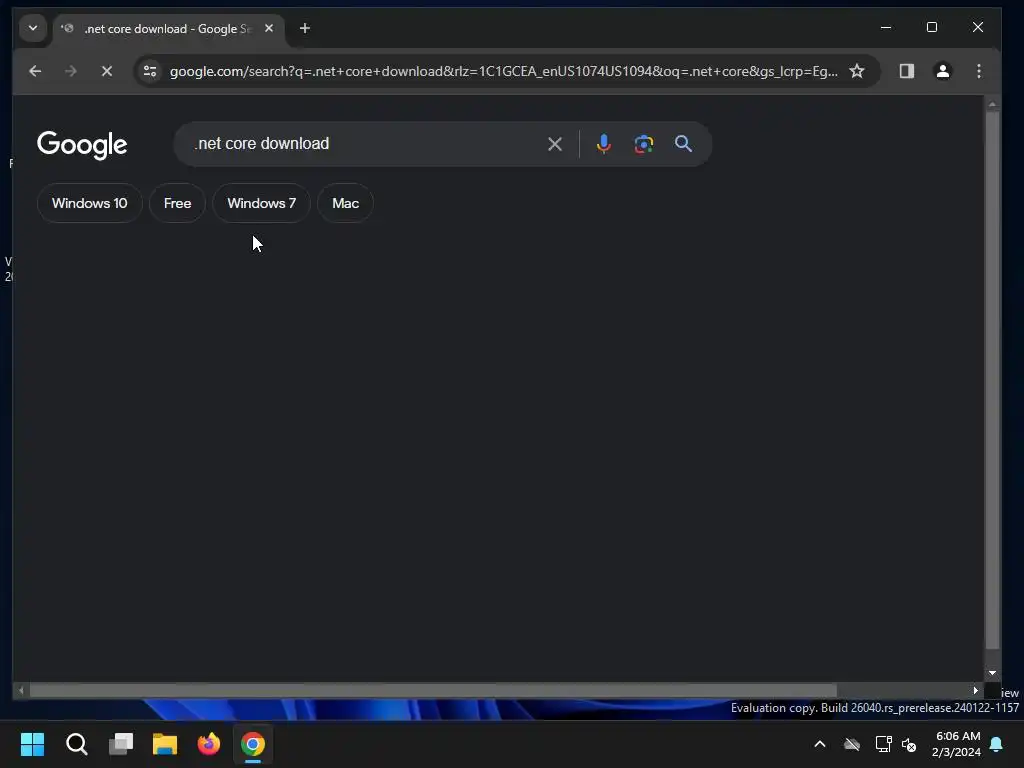Screen dimensions: 1024x768
Task: Open Windows taskbar search
Action: pos(76,744)
